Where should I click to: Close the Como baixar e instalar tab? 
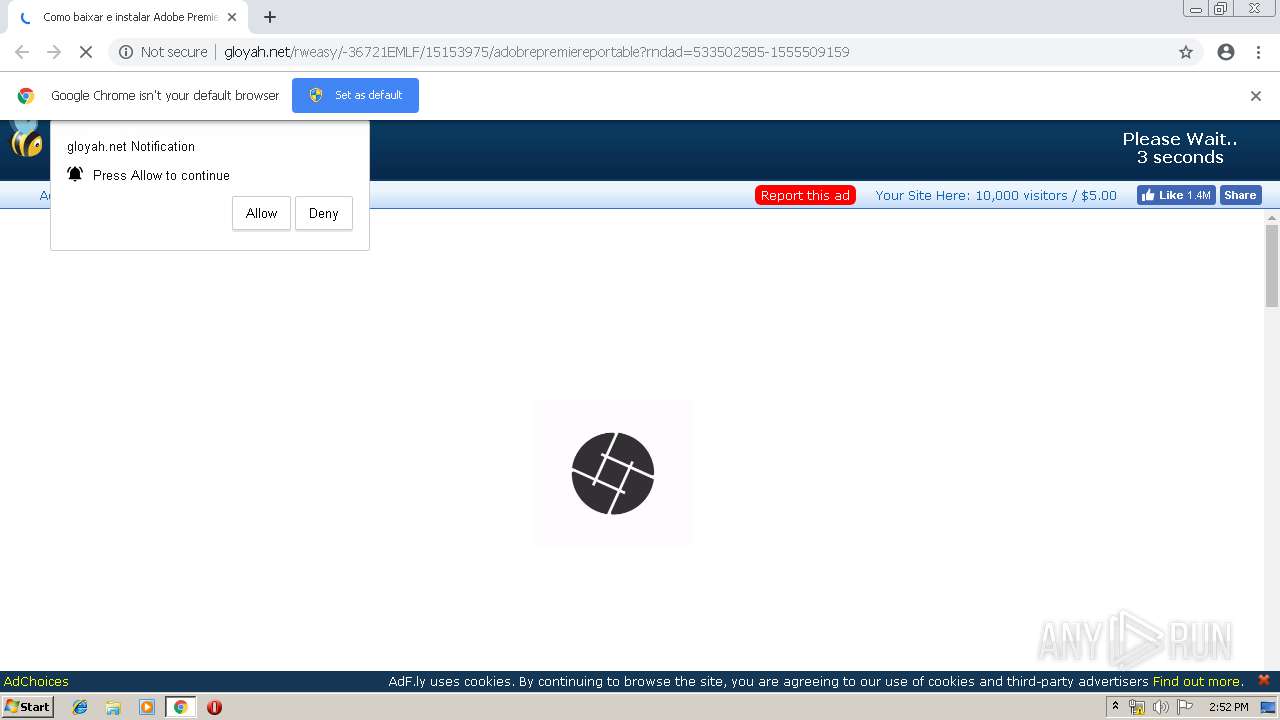(x=232, y=17)
